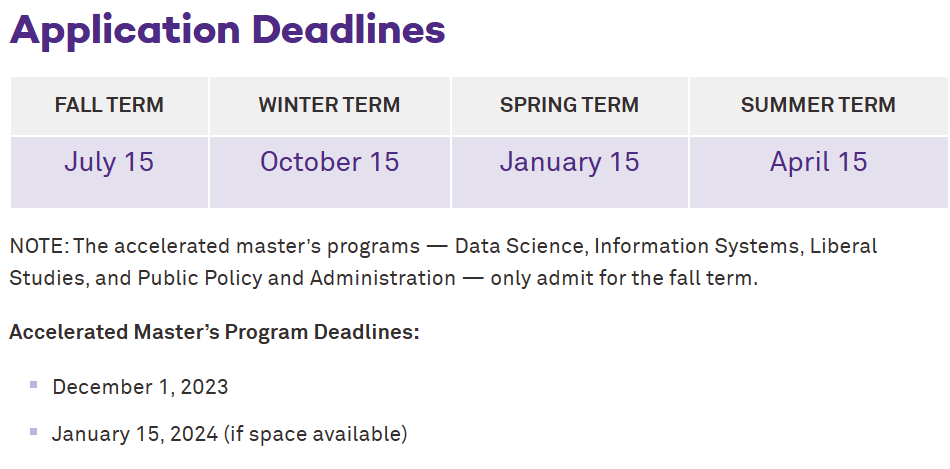Click the December 1, 2023 list item
Viewport: 950px width, 469px height.
tap(140, 387)
